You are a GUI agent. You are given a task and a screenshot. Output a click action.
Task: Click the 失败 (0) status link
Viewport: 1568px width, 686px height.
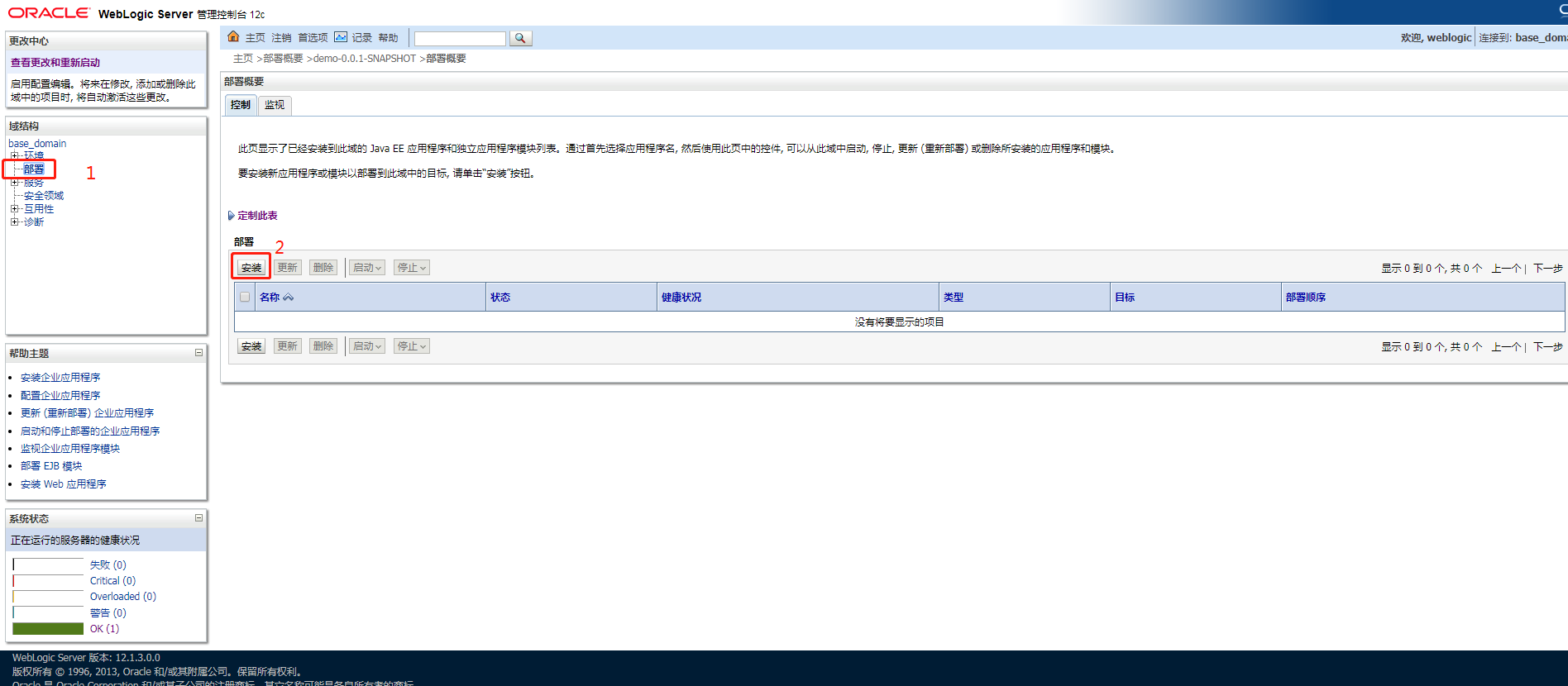[108, 565]
